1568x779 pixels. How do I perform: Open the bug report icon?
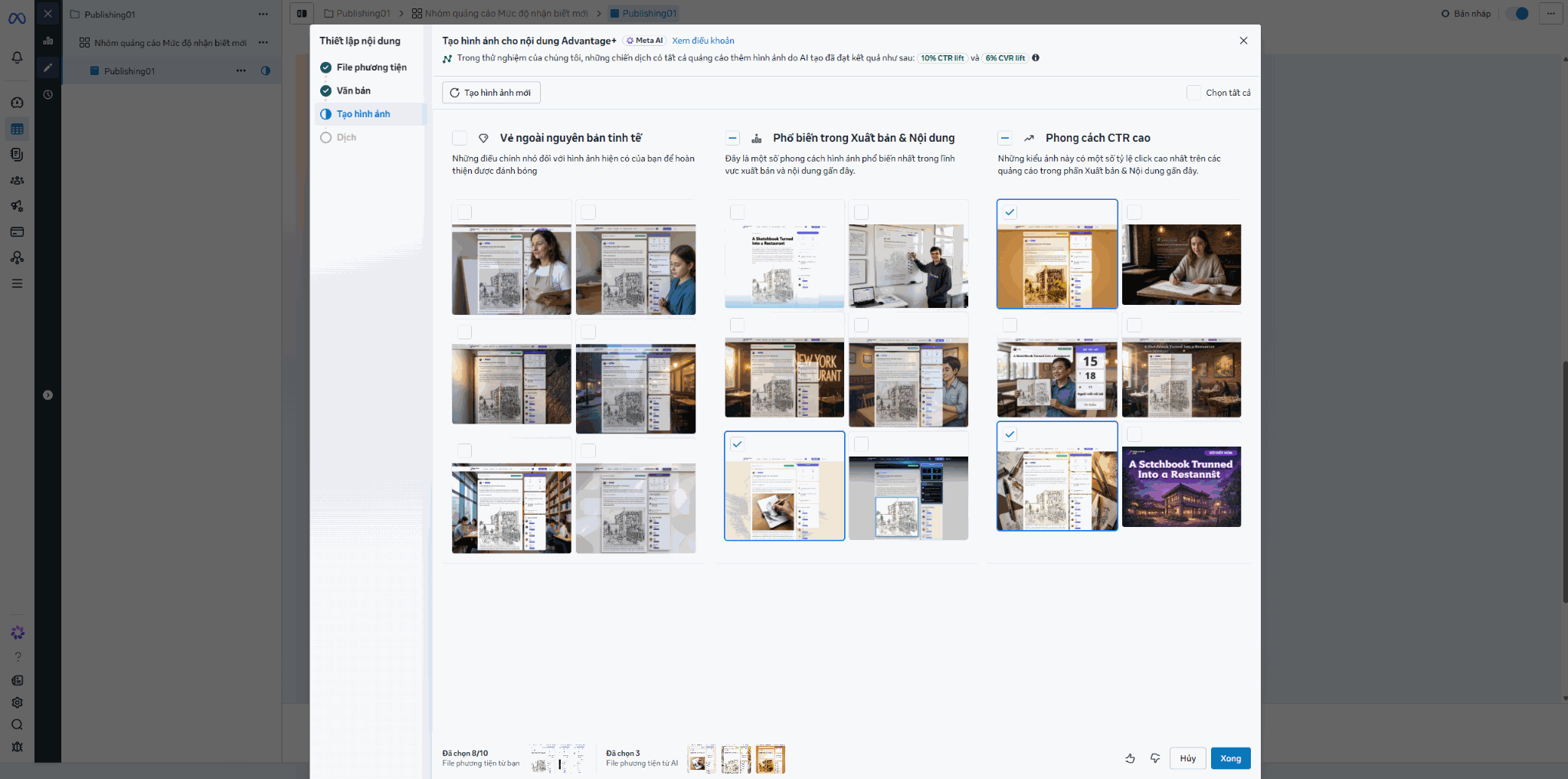[x=18, y=747]
